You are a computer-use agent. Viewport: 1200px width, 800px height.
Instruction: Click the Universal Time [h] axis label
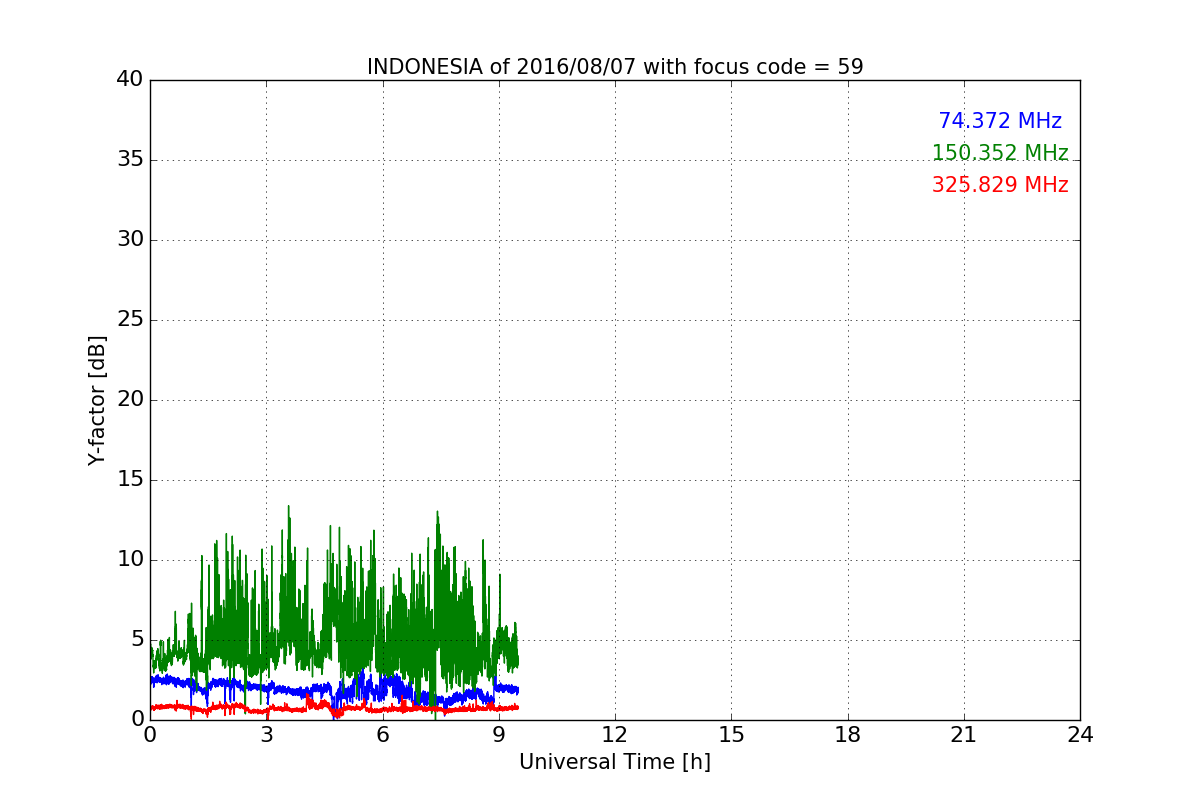[x=615, y=762]
